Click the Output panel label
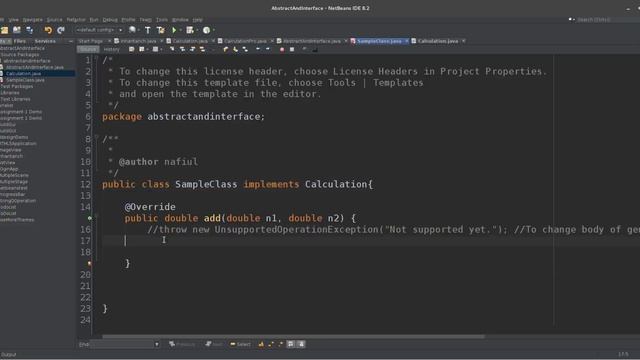Screen dimensions: 640x360 (8, 355)
